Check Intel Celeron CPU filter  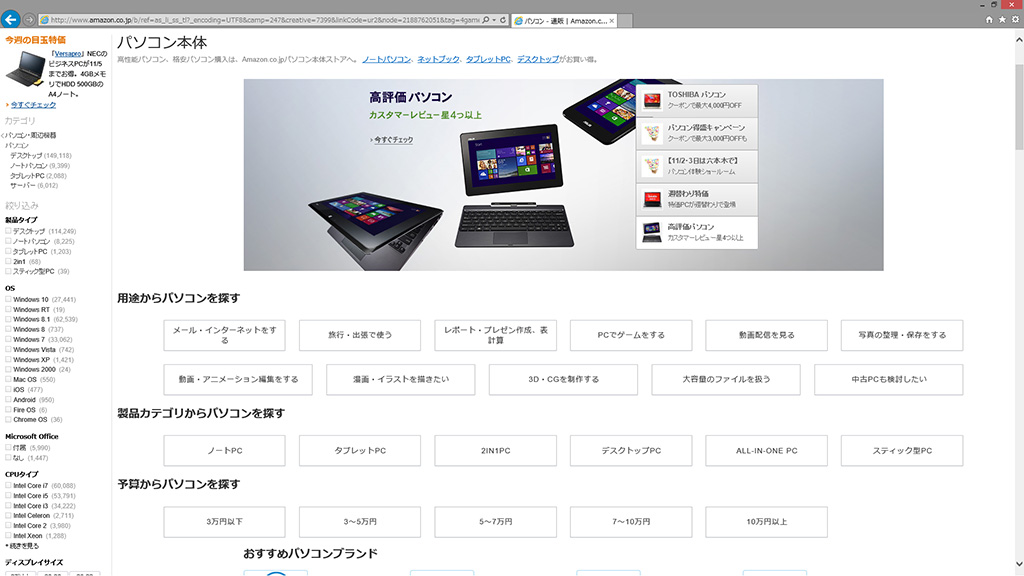[8, 515]
